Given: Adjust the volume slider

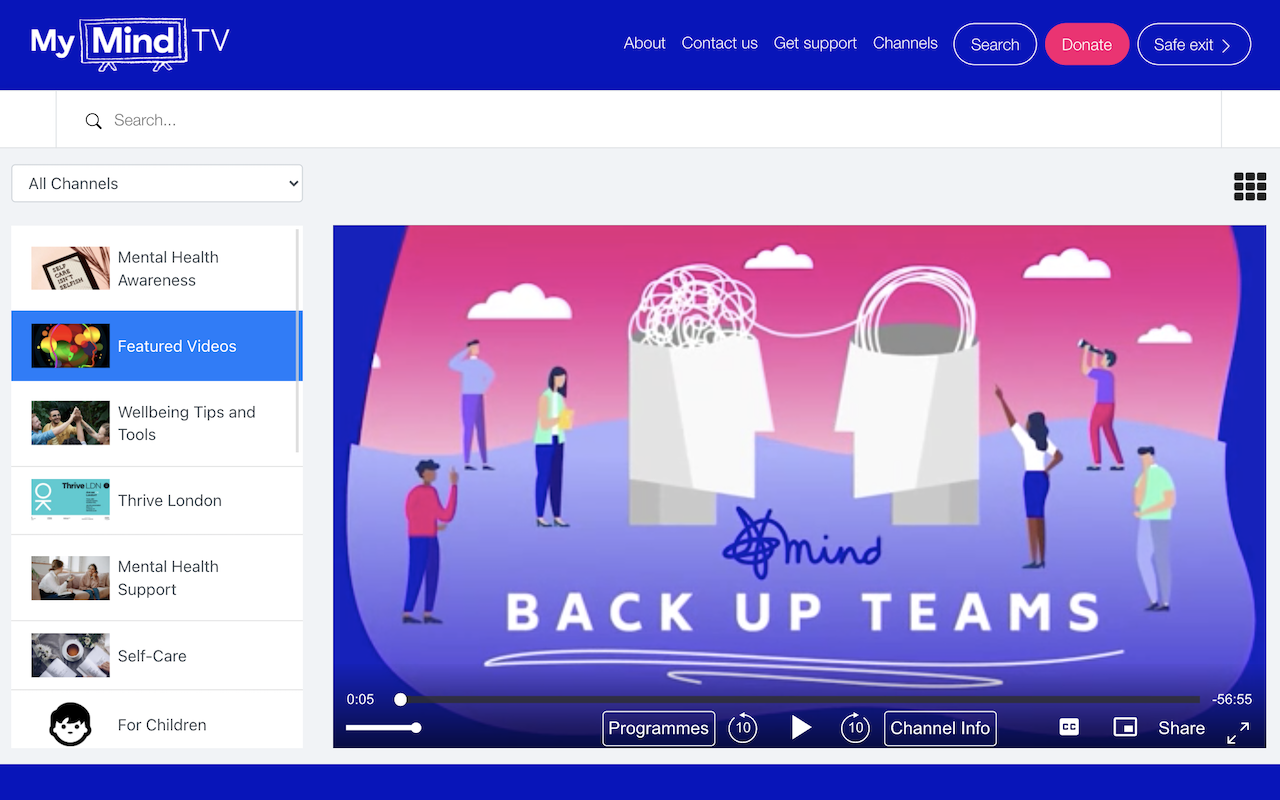Looking at the screenshot, I should 382,728.
